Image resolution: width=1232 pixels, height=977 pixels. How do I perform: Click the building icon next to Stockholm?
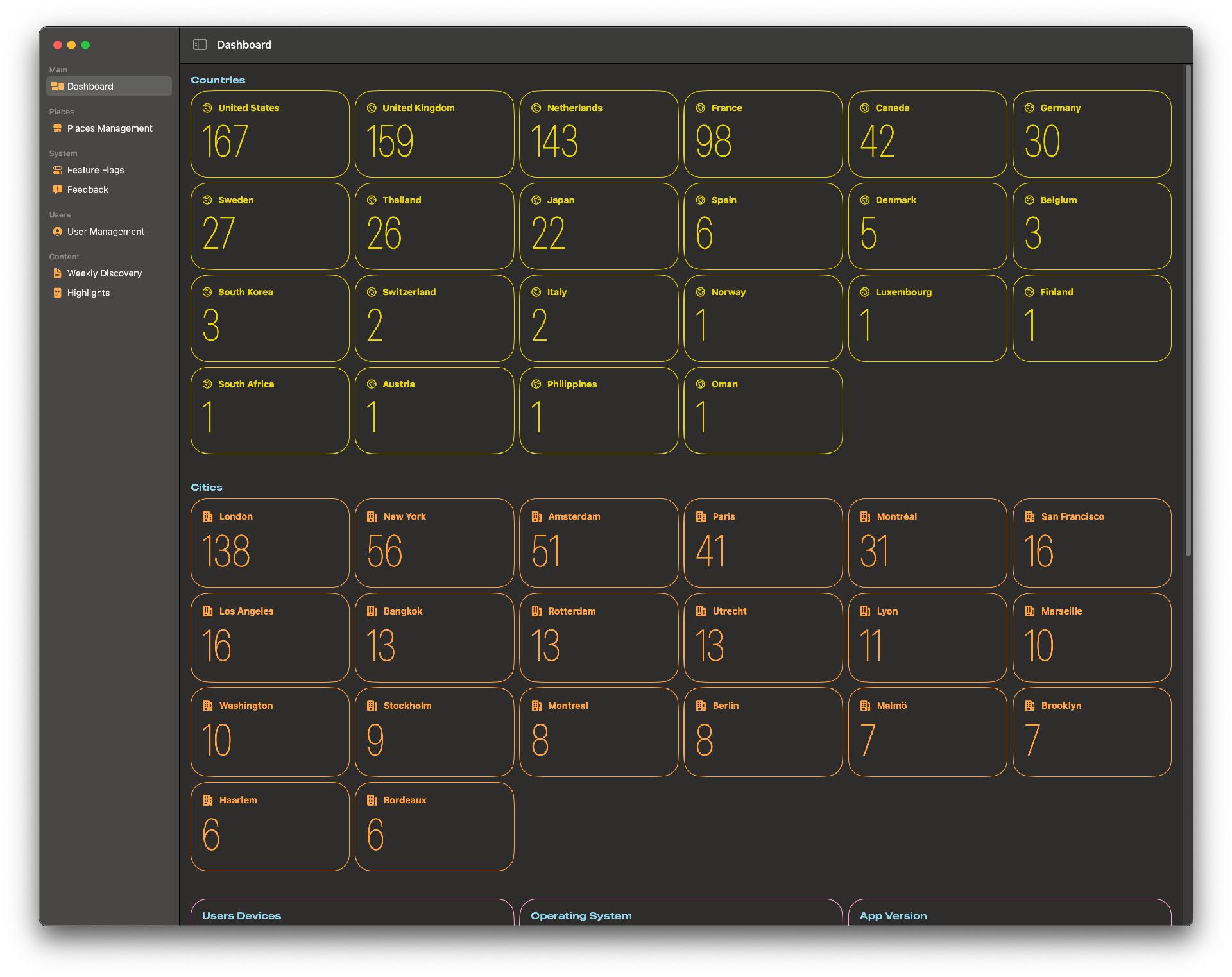pos(372,706)
